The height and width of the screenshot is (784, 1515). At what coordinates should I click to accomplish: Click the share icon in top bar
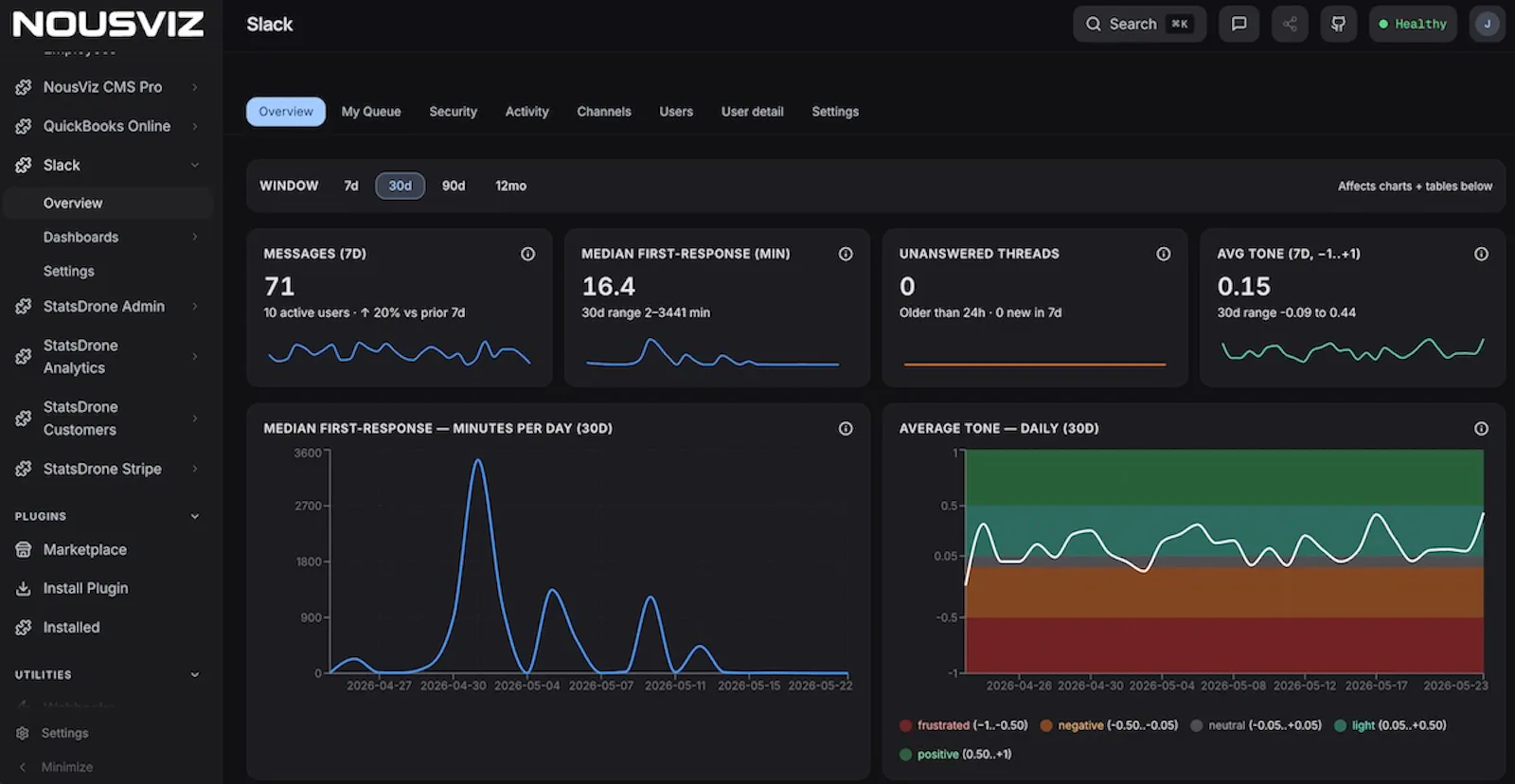coord(1290,24)
